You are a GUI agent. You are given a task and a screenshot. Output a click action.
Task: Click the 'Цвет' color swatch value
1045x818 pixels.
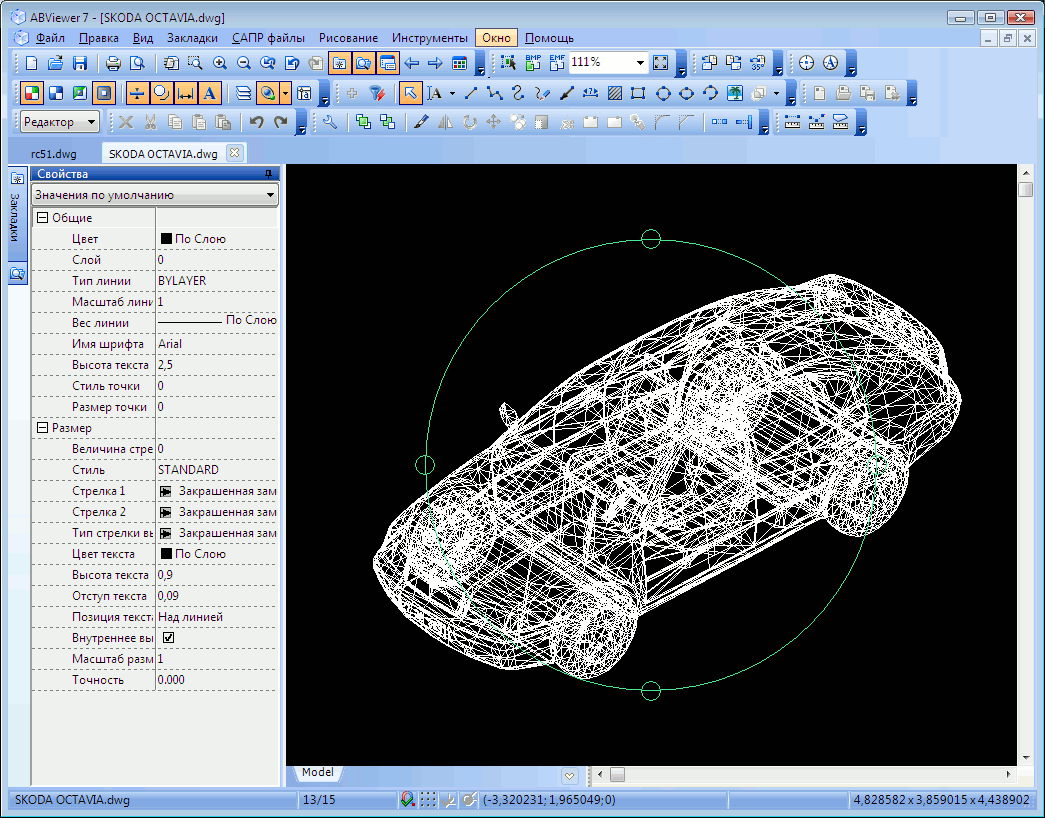click(x=167, y=239)
